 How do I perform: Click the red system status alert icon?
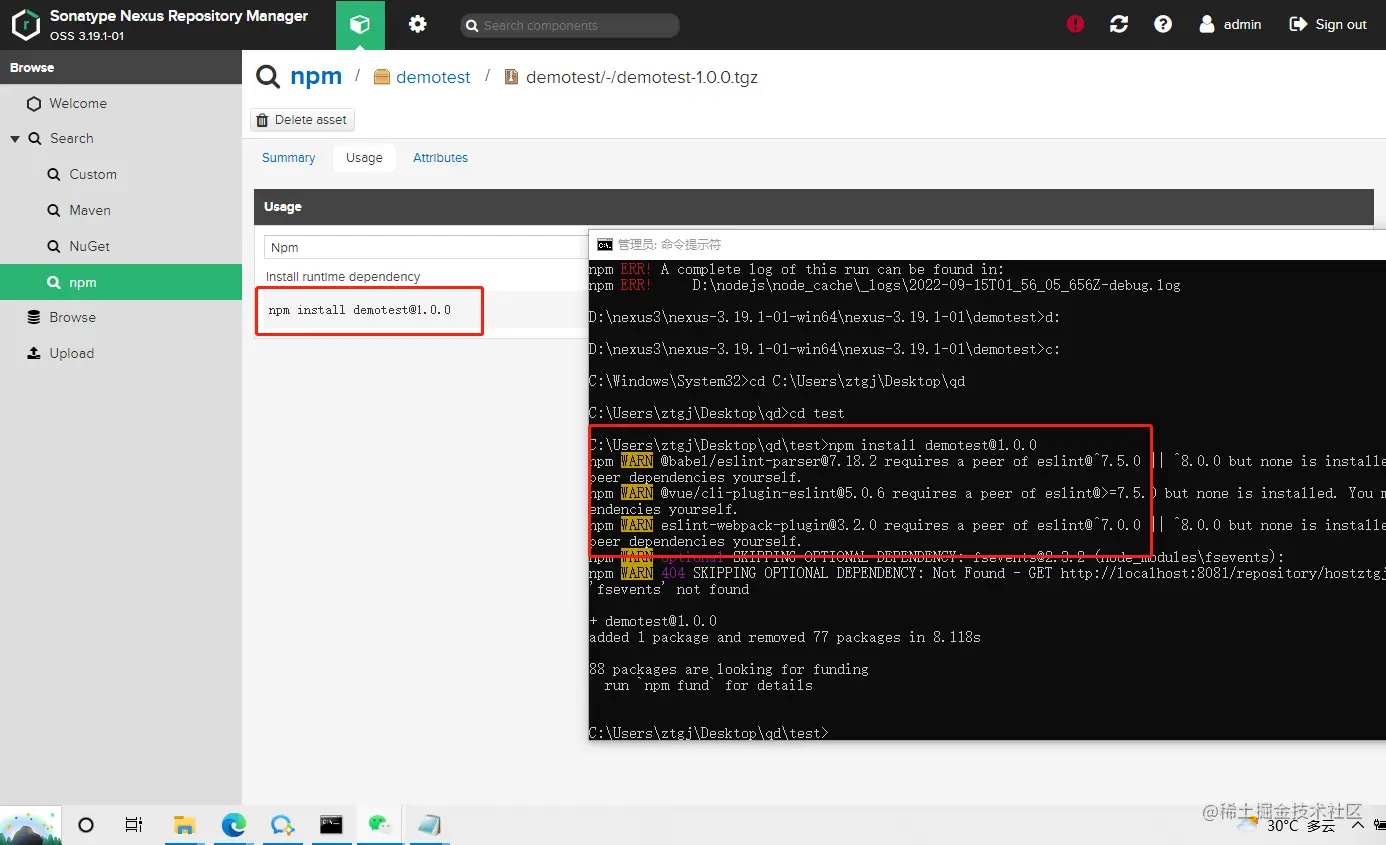[1076, 24]
